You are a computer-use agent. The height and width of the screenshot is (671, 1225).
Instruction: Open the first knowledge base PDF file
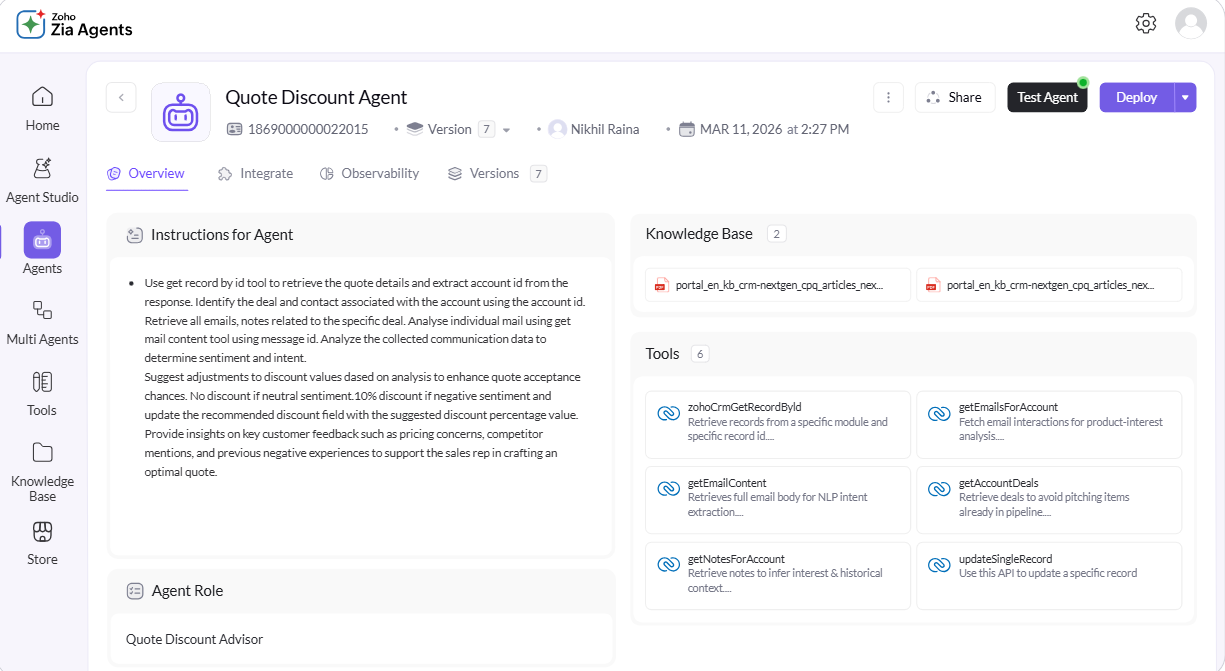click(778, 285)
